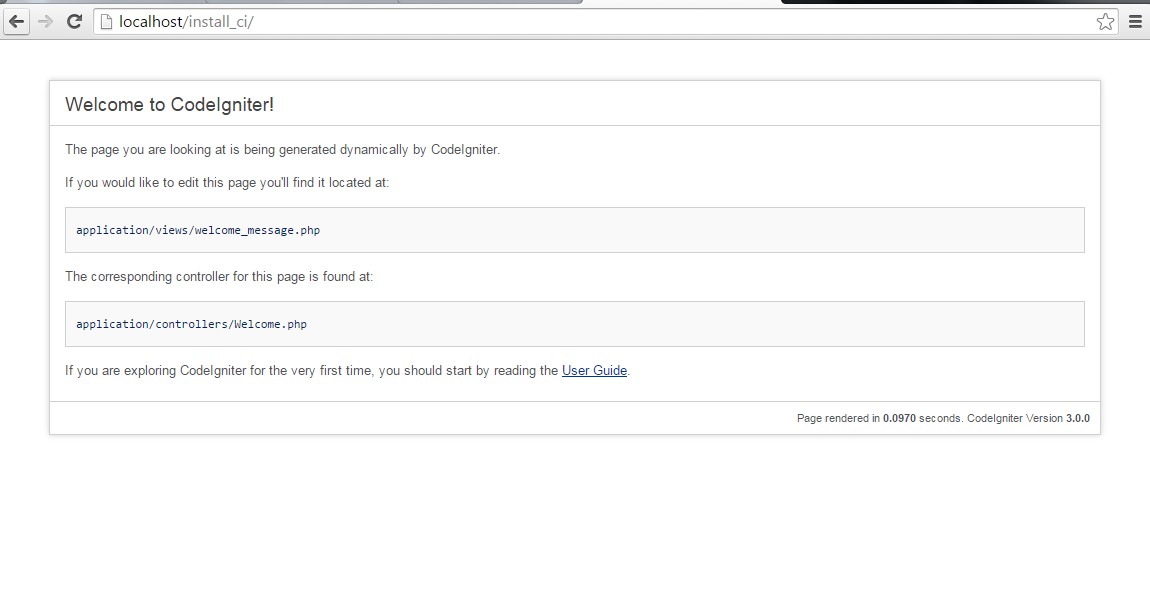The height and width of the screenshot is (611, 1150).
Task: Click the 'generated dynamically by CodeIgniter' sentence
Action: 282,150
